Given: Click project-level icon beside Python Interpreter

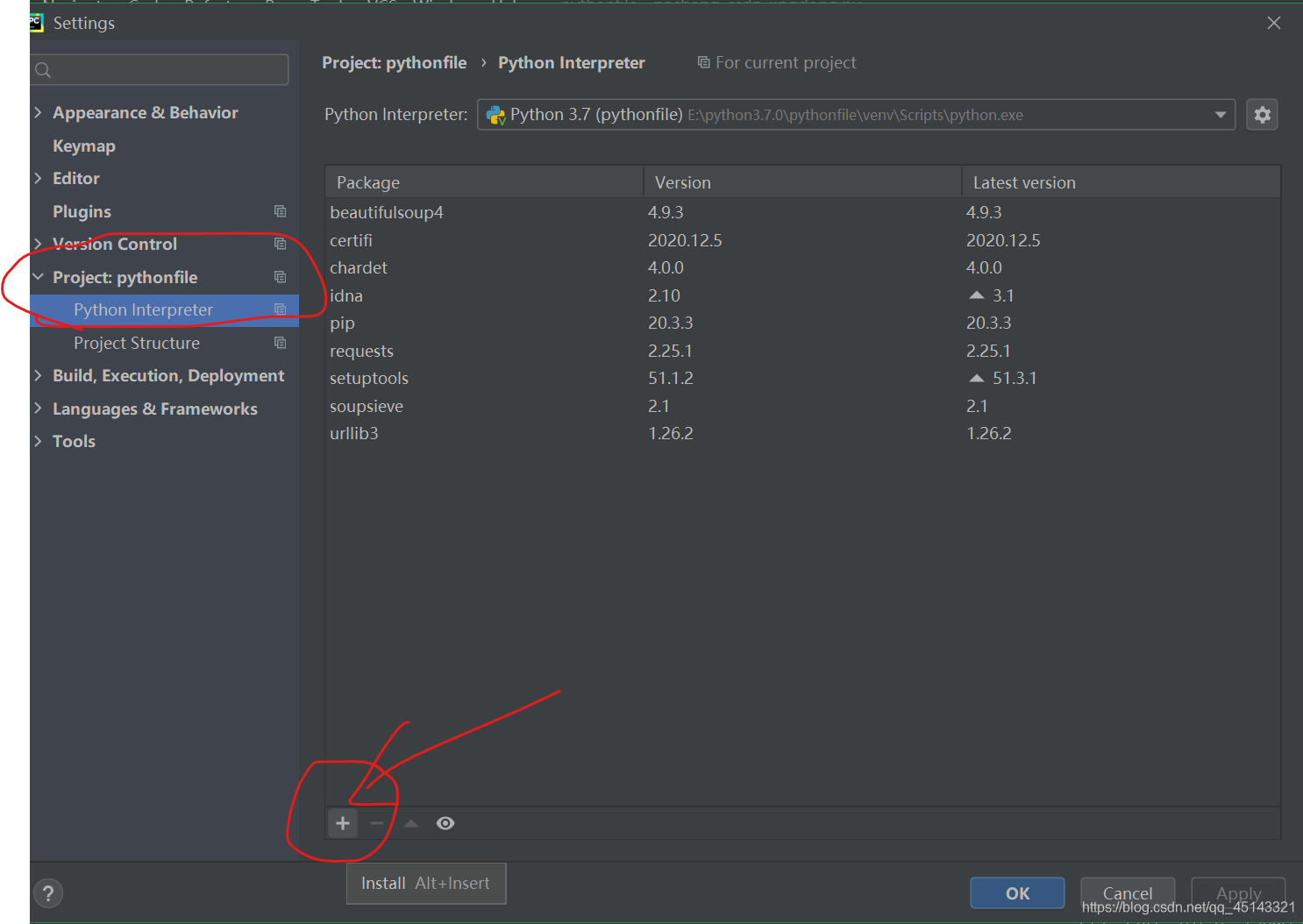Looking at the screenshot, I should click(280, 309).
